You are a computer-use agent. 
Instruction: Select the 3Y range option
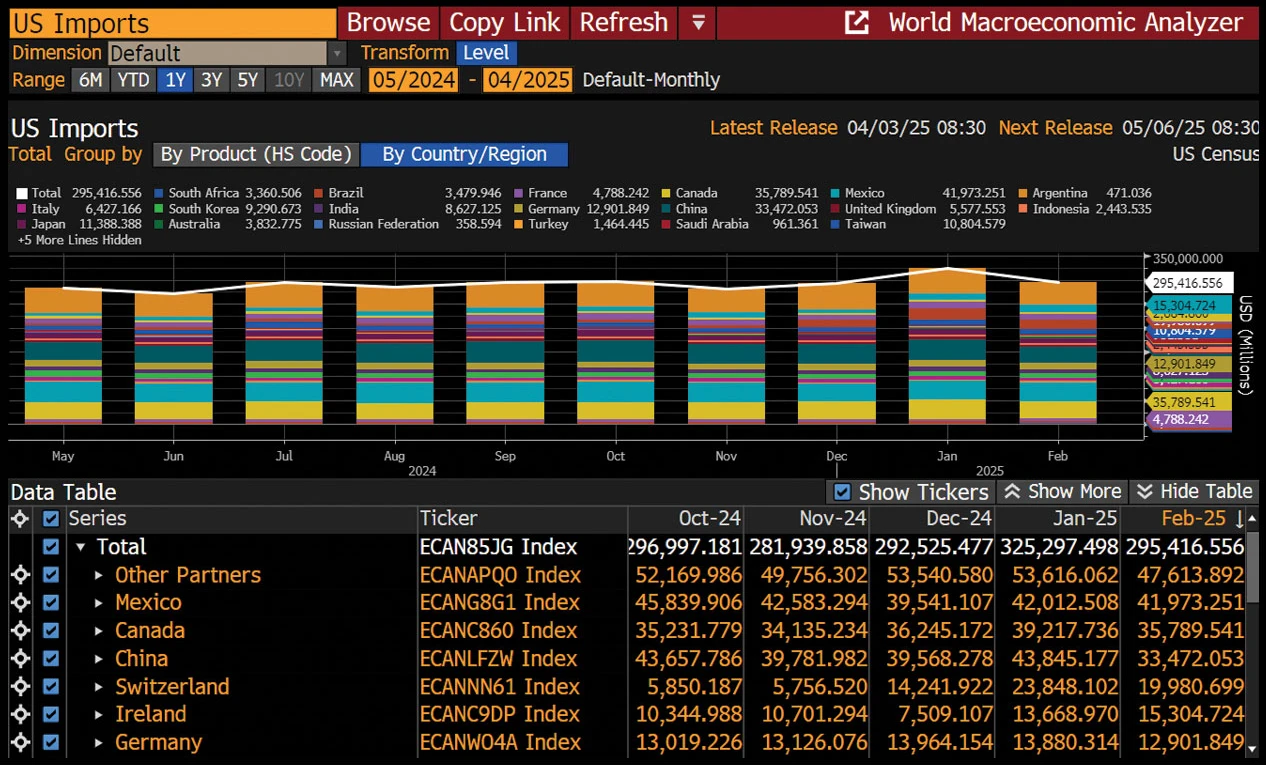(211, 80)
